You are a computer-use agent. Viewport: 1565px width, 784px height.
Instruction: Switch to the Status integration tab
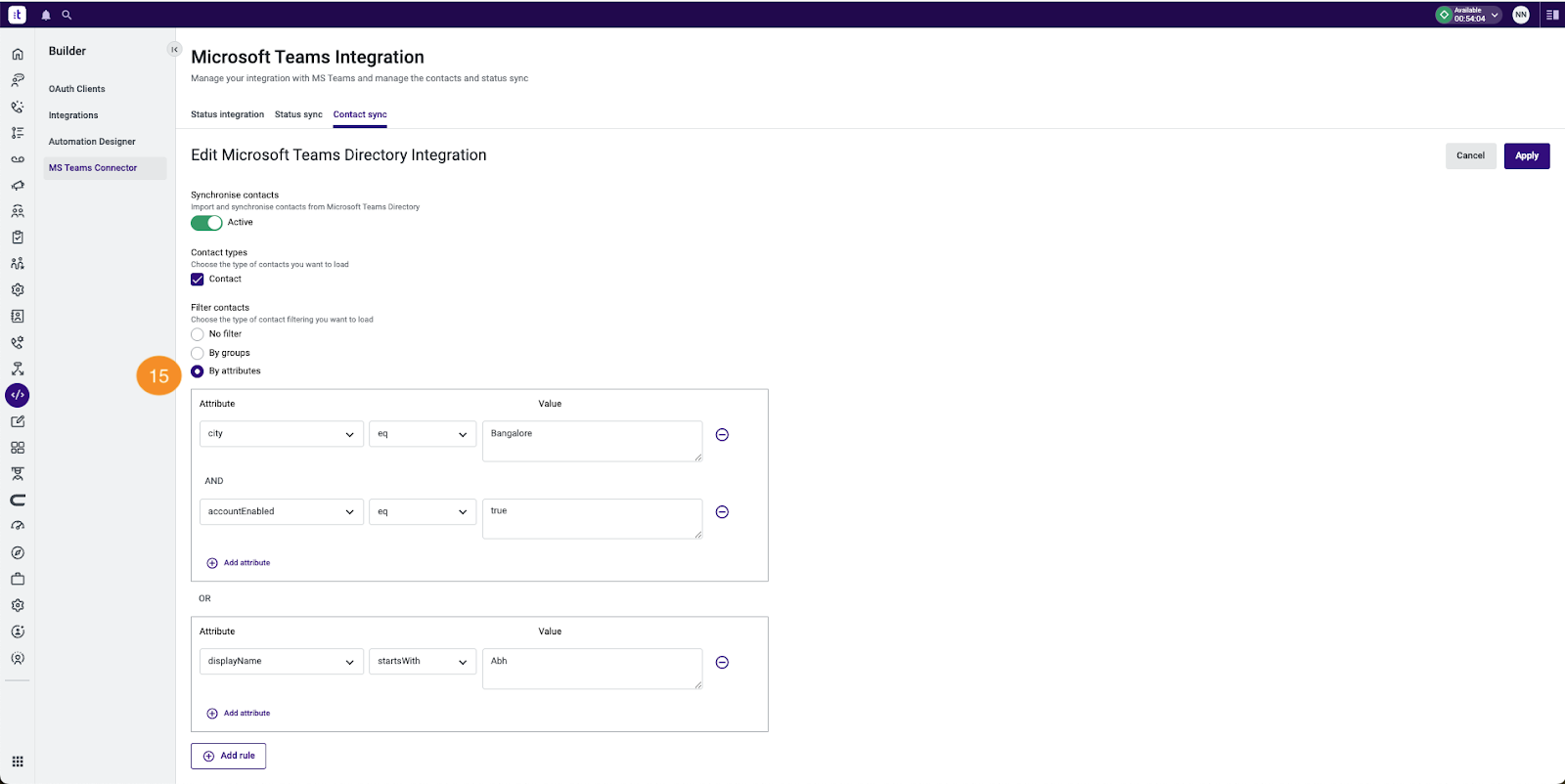point(227,114)
